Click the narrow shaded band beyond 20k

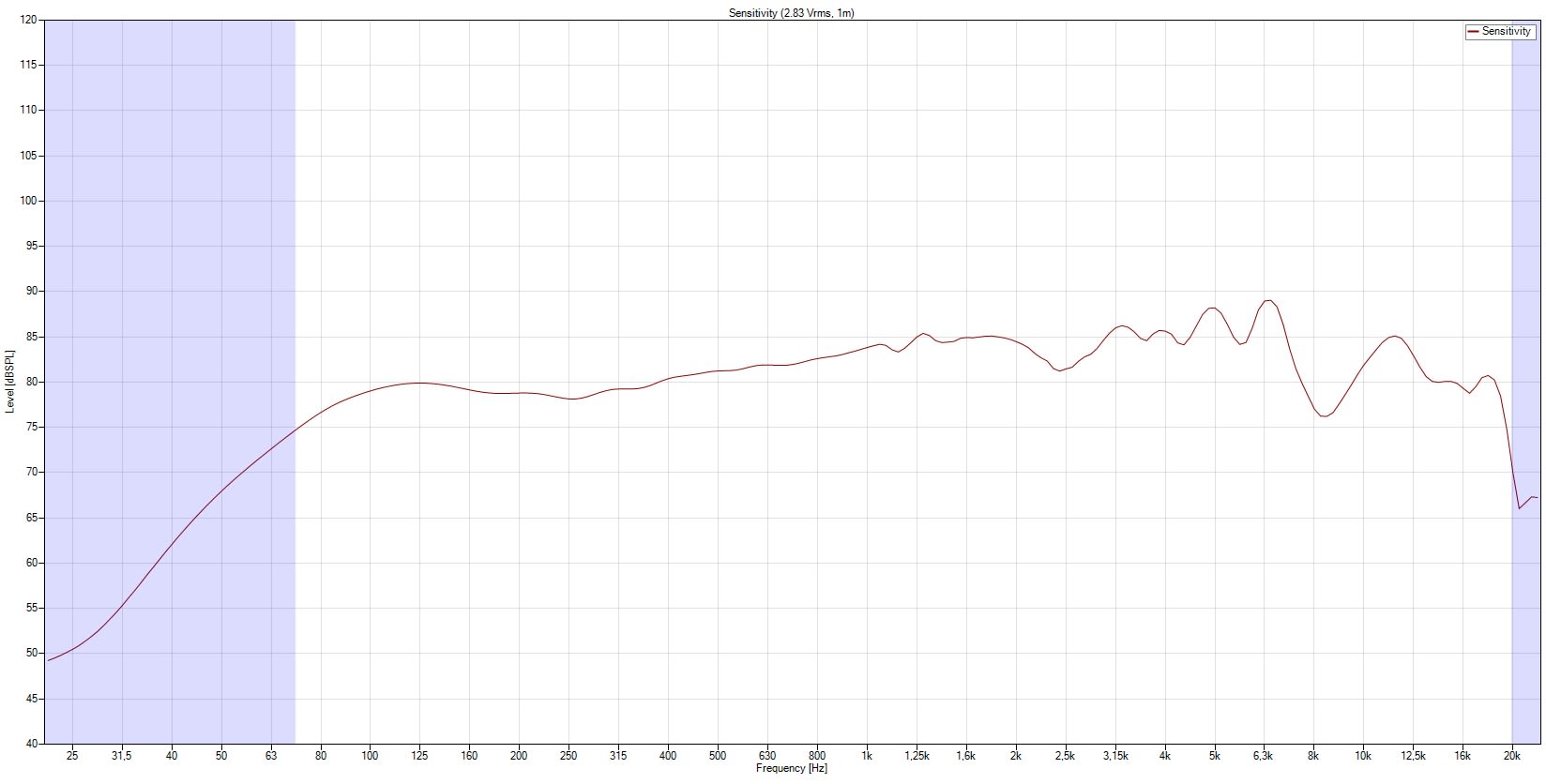(1525, 281)
